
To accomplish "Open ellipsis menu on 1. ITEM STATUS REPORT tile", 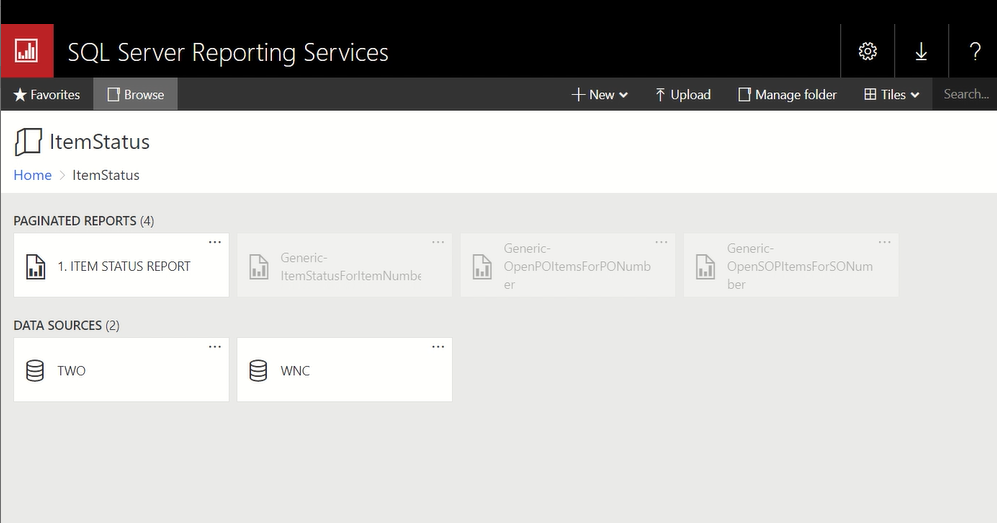I will pyautogui.click(x=214, y=243).
